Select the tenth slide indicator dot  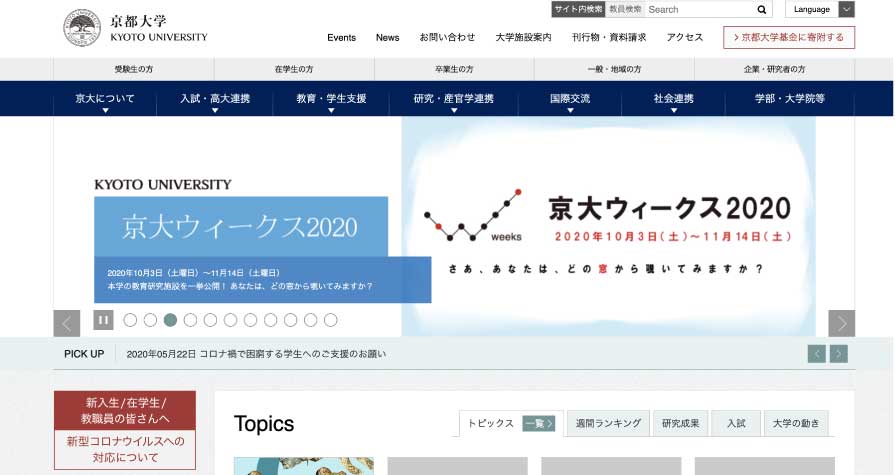(x=311, y=320)
